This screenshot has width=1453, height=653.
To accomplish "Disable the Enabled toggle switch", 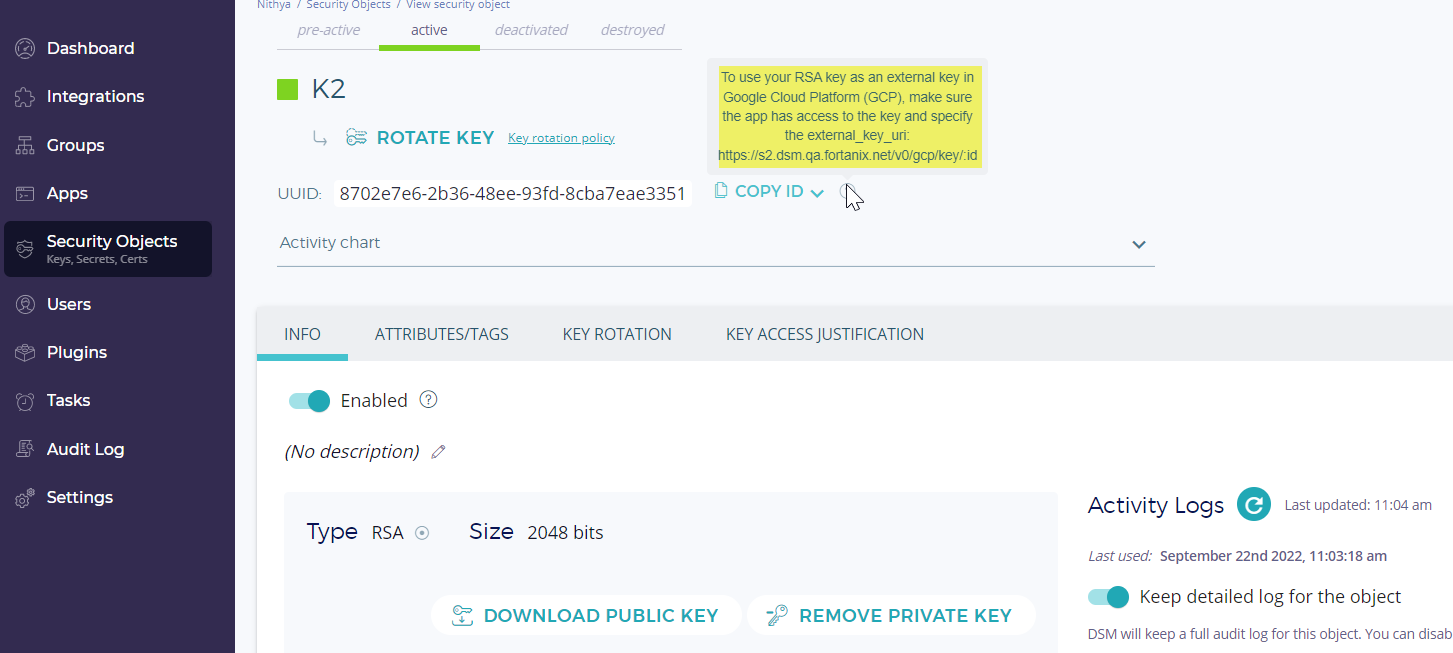I will 309,401.
